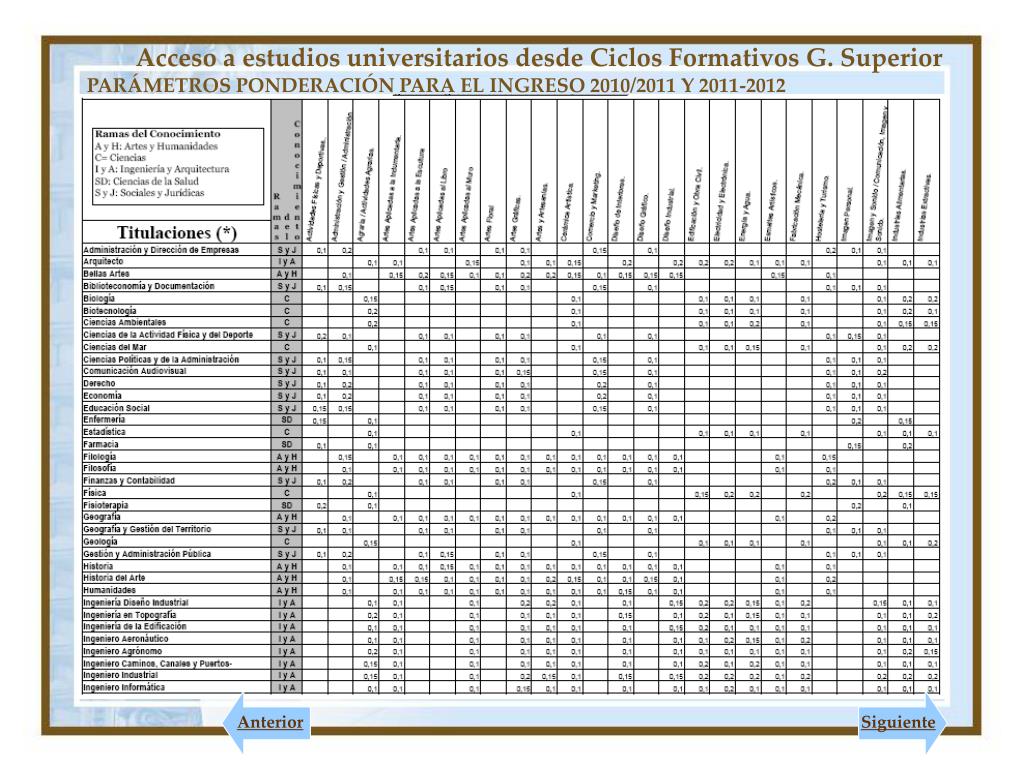The image size is (1024, 768).
Task: Click the Bellas Artes row name
Action: pos(106,274)
